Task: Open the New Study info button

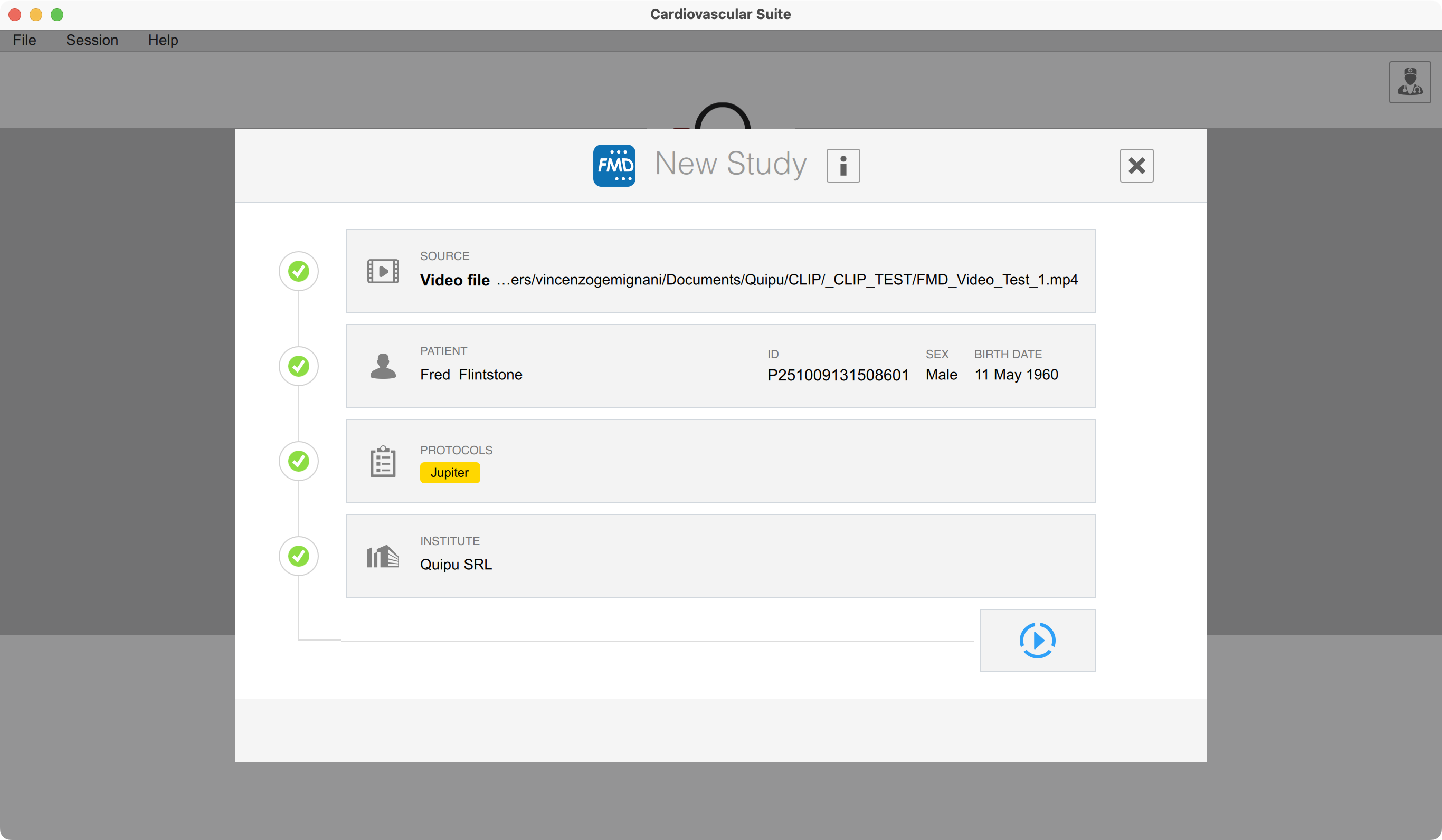Action: (842, 166)
